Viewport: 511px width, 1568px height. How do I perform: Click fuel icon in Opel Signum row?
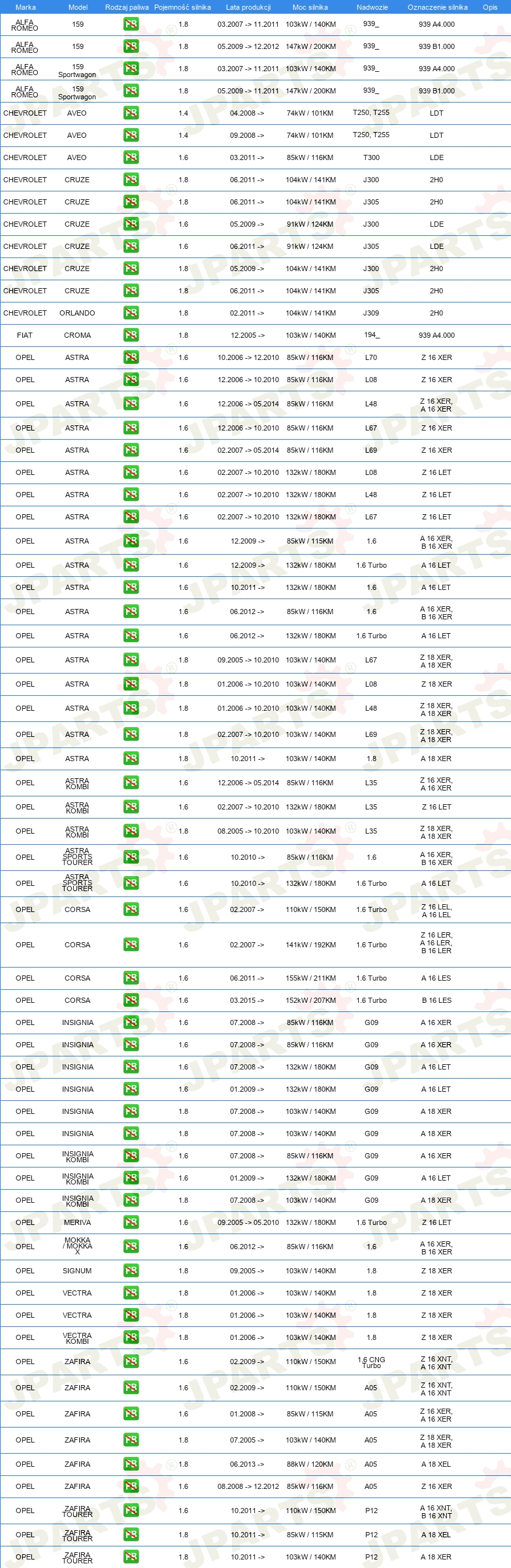pyautogui.click(x=131, y=1271)
